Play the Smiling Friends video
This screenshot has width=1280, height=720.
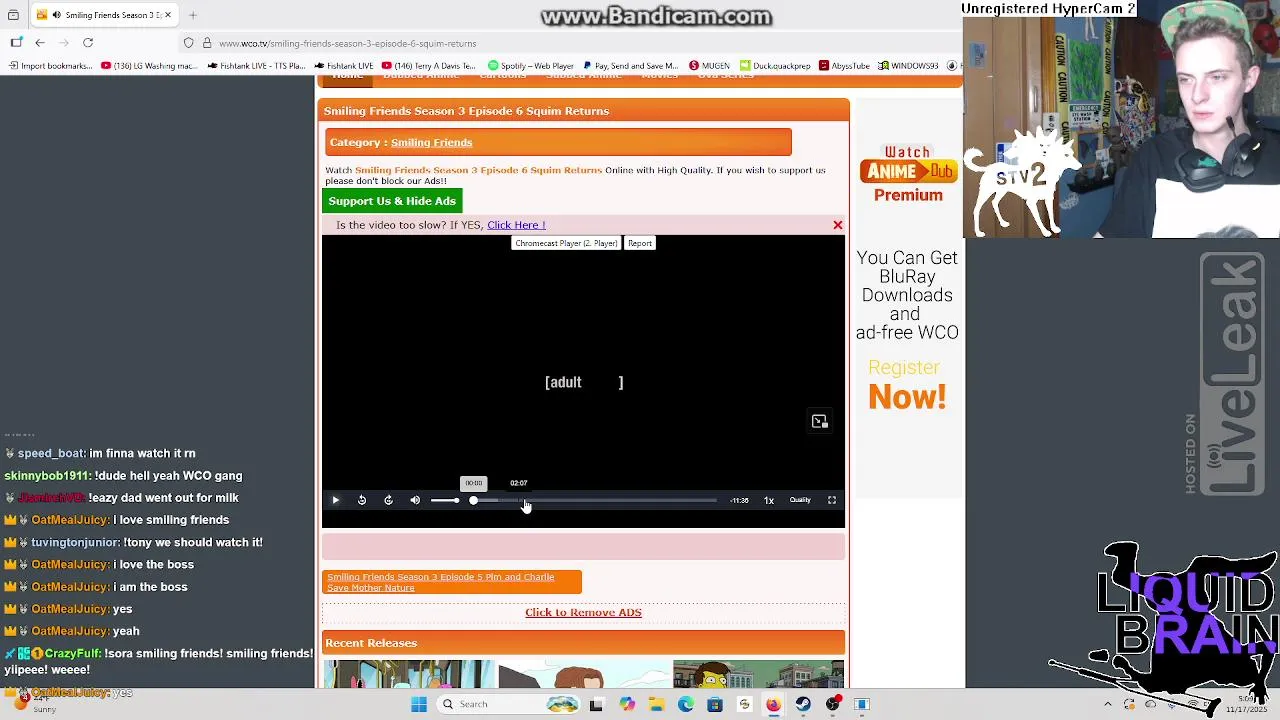pos(335,500)
